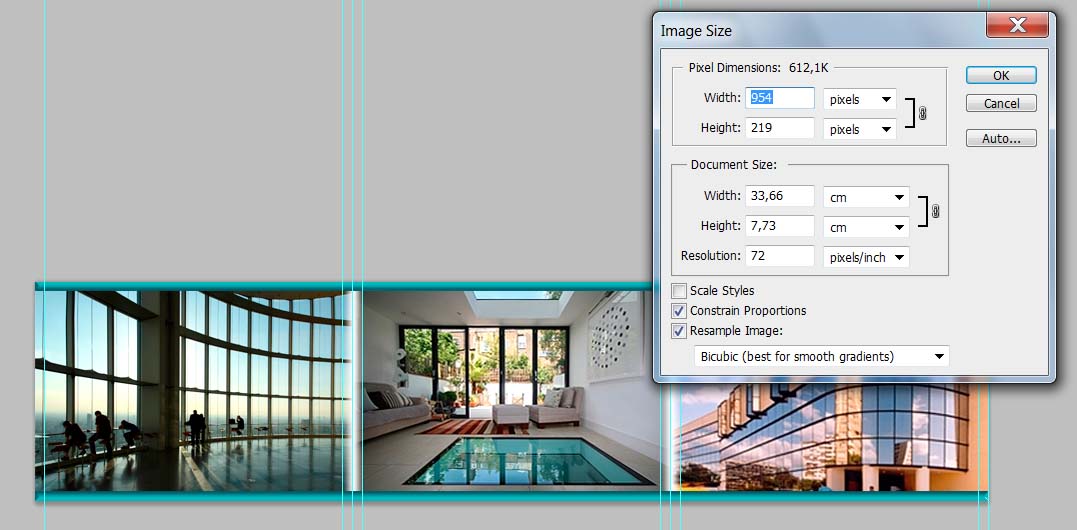Image resolution: width=1077 pixels, height=530 pixels.
Task: Toggle the Resample Image checkbox
Action: tap(680, 331)
